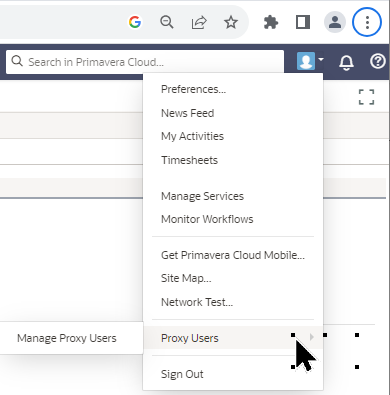Click Sign Out

point(182,374)
